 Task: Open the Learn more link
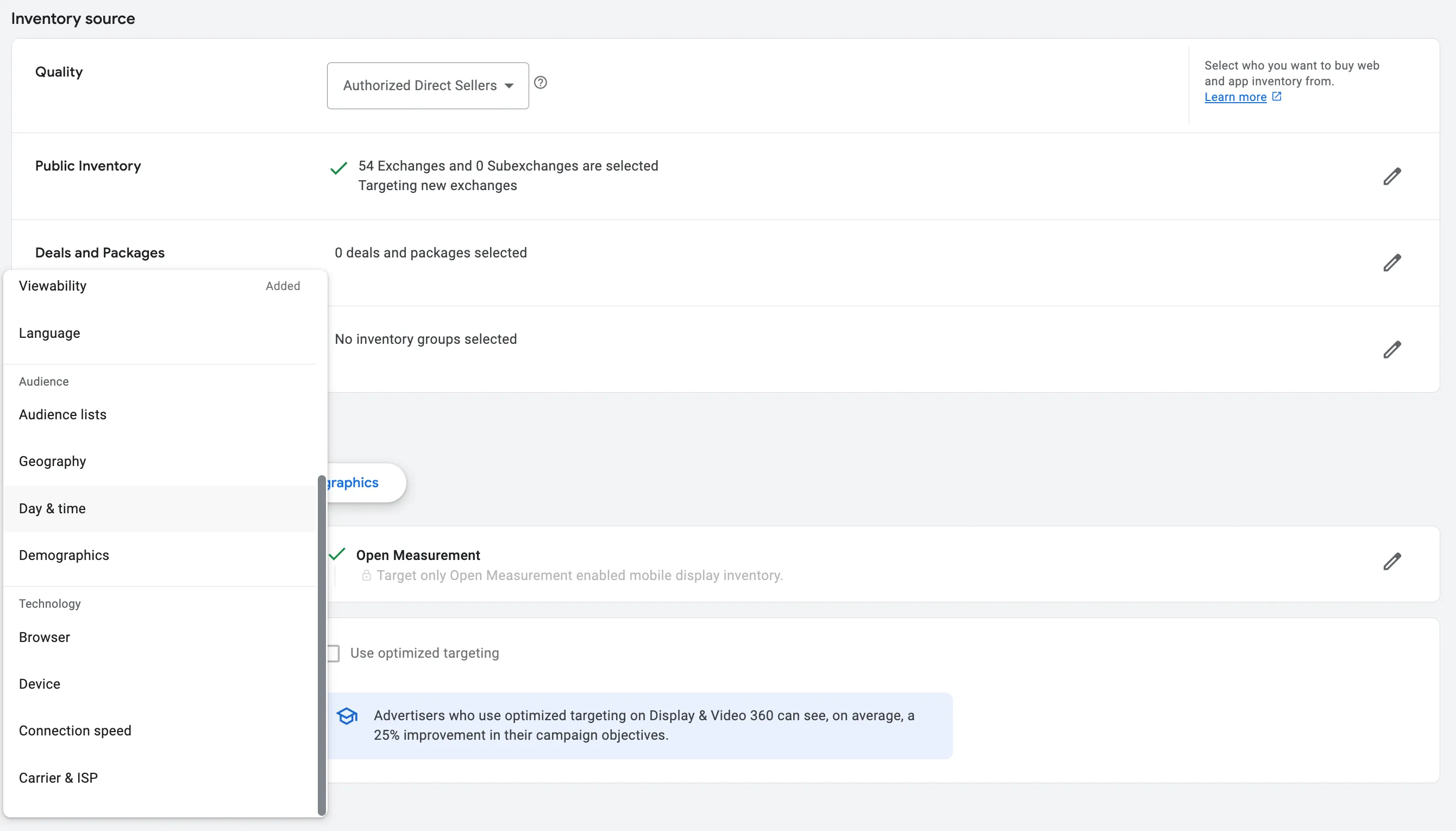click(1235, 97)
